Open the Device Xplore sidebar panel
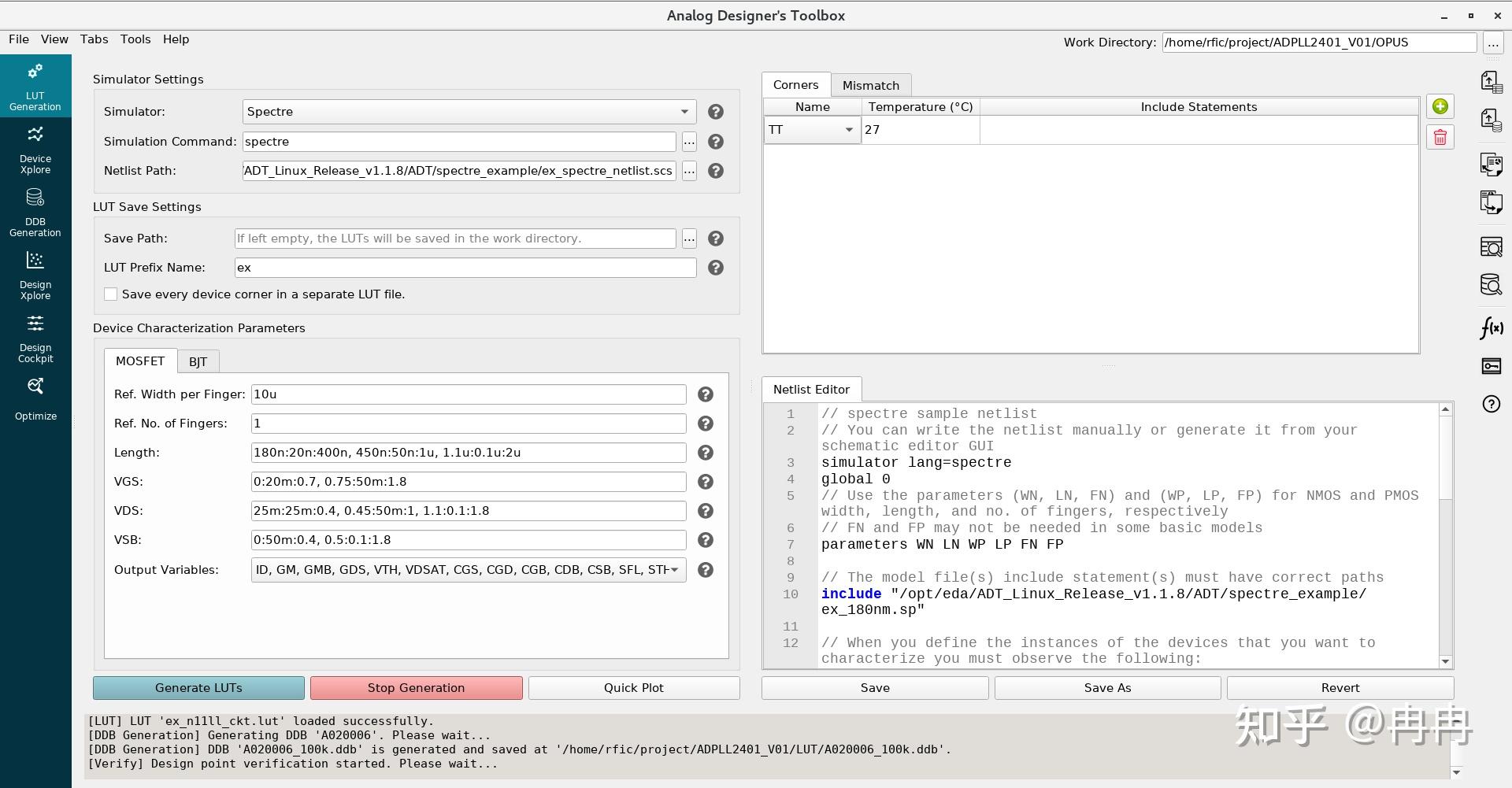The height and width of the screenshot is (788, 1512). click(35, 150)
